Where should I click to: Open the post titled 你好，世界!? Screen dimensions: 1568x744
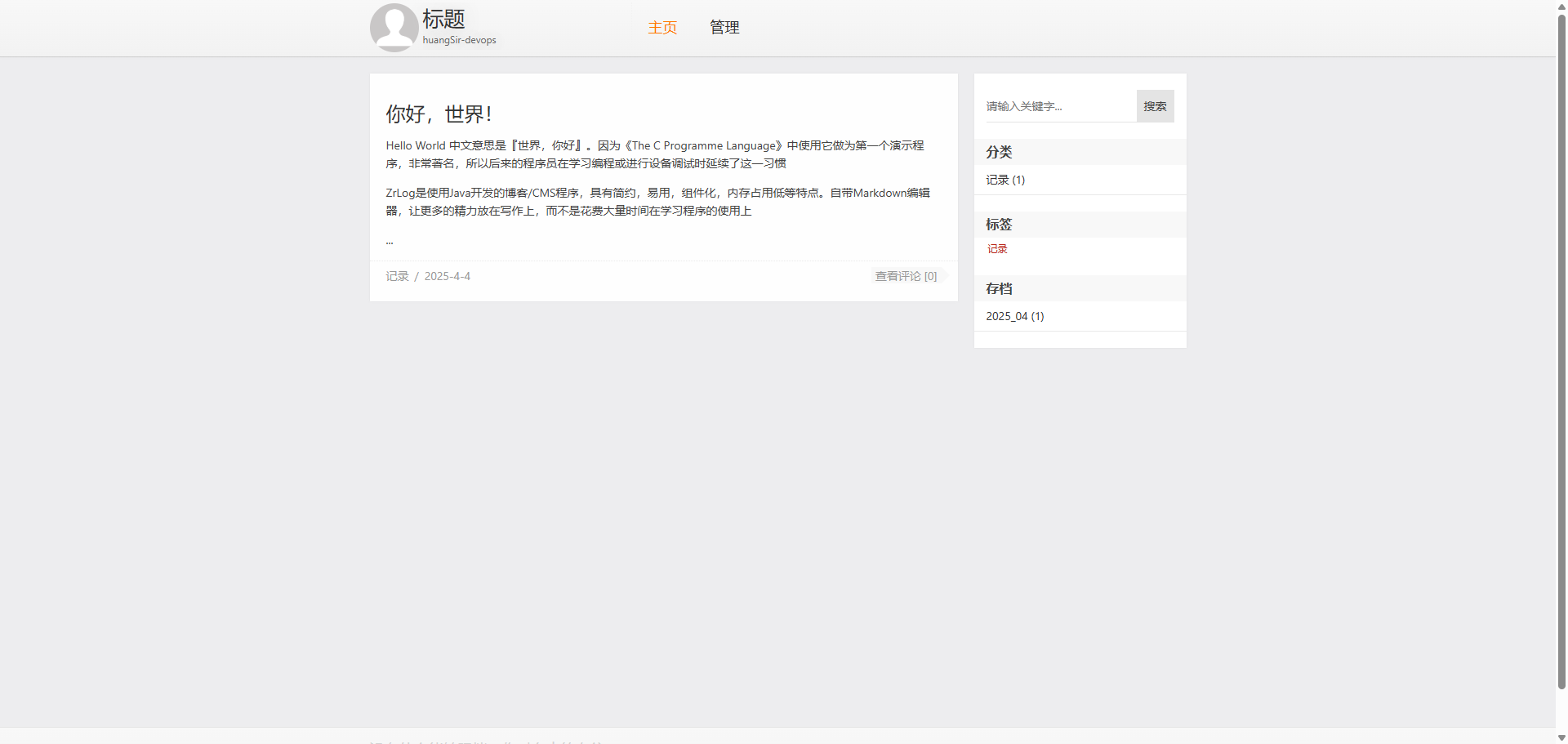point(439,114)
